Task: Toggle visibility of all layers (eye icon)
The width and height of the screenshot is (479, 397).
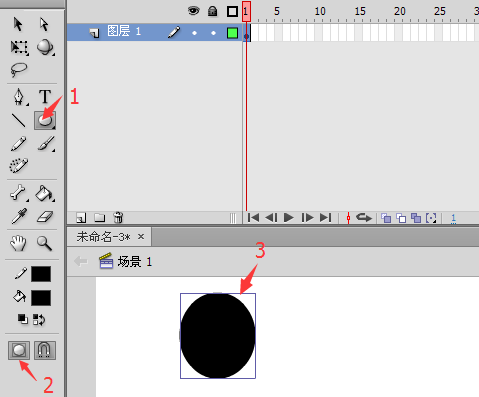Action: (x=193, y=11)
